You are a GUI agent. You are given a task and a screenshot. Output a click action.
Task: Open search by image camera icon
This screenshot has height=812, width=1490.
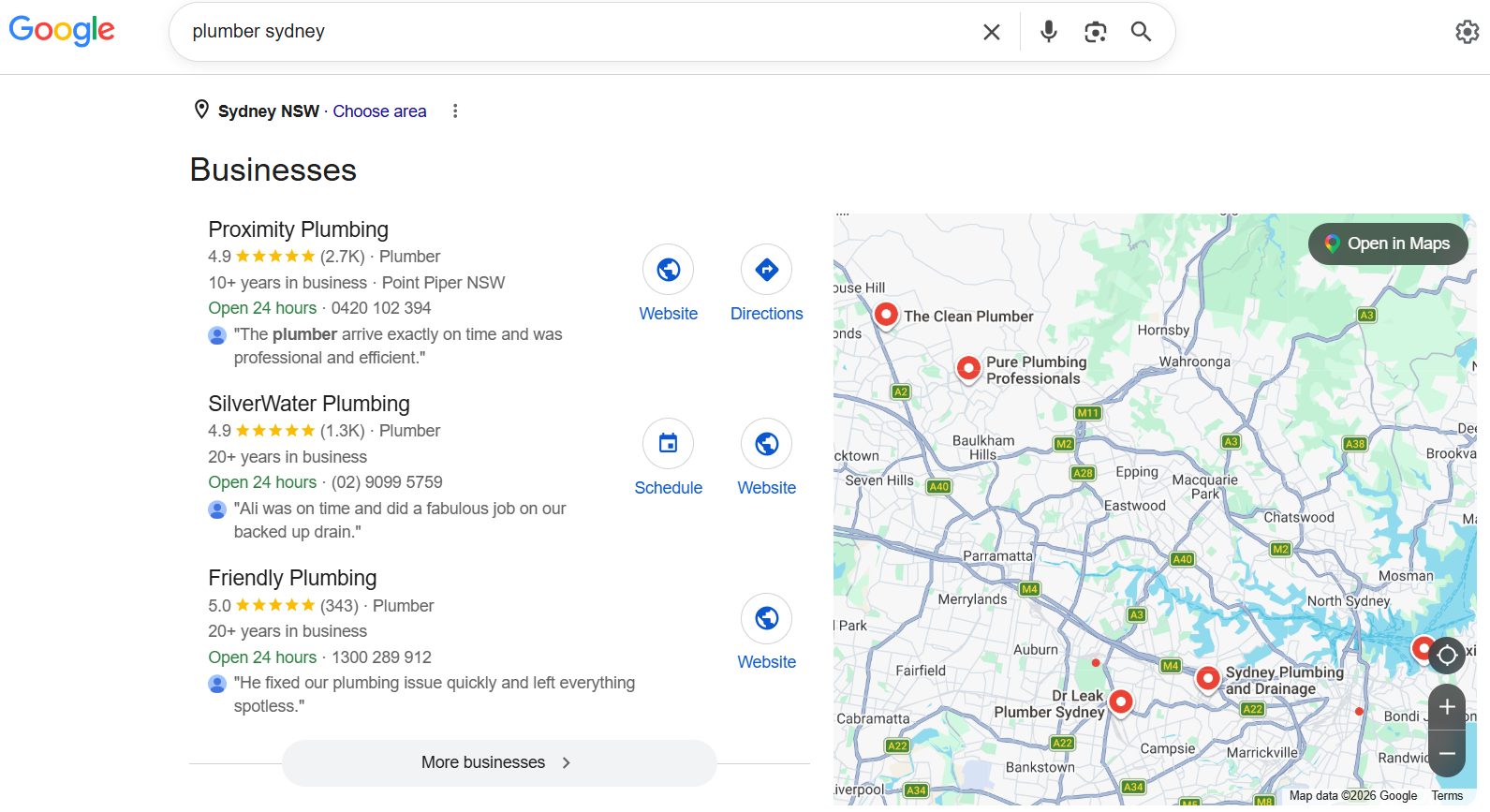pyautogui.click(x=1096, y=32)
